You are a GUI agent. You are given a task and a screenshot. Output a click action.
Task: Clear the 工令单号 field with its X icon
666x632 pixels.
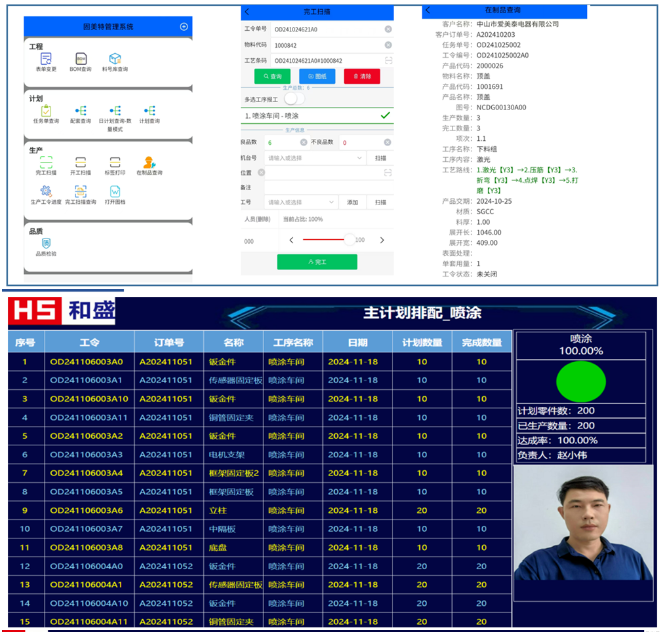point(387,29)
